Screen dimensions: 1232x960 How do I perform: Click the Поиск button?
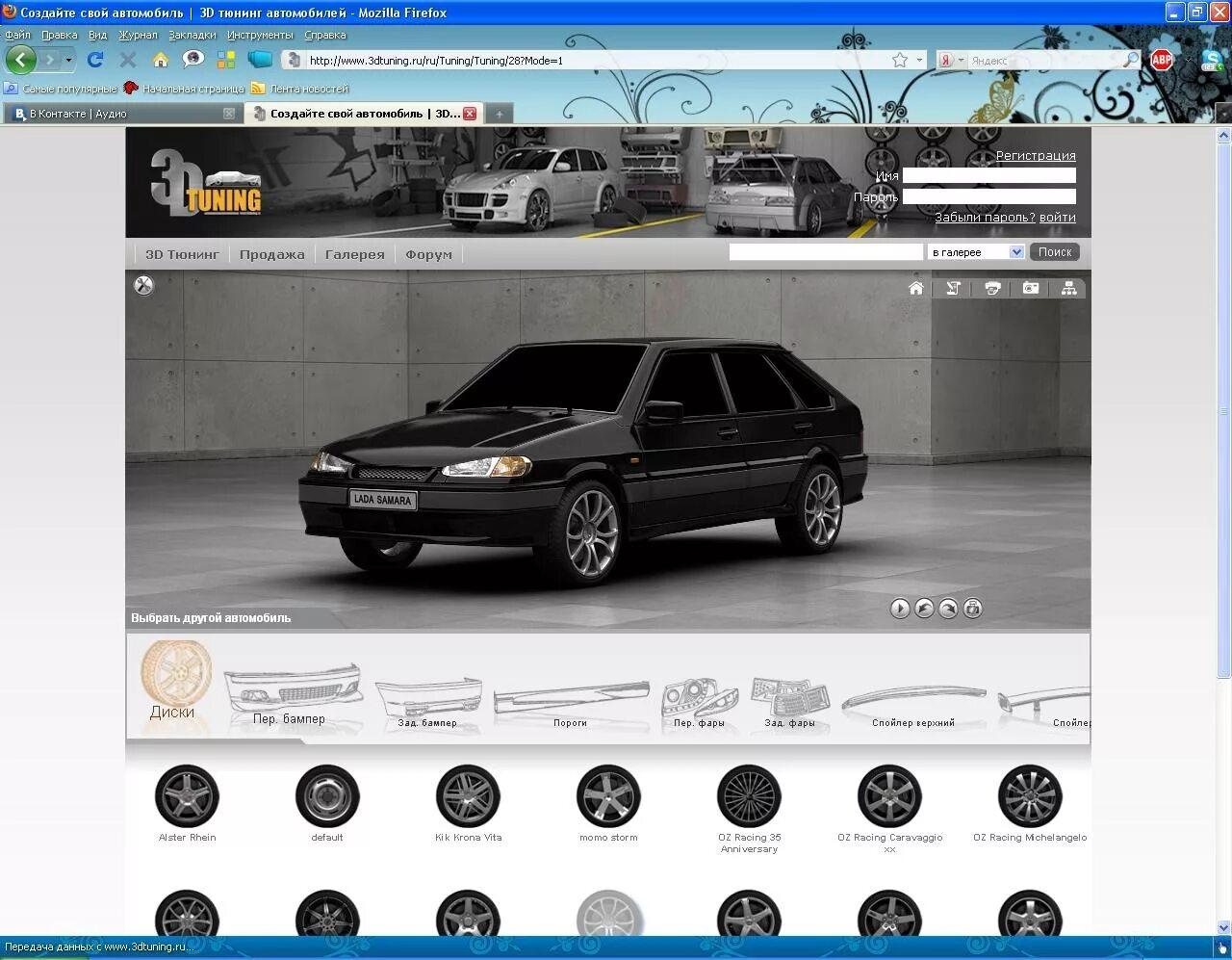1055,252
